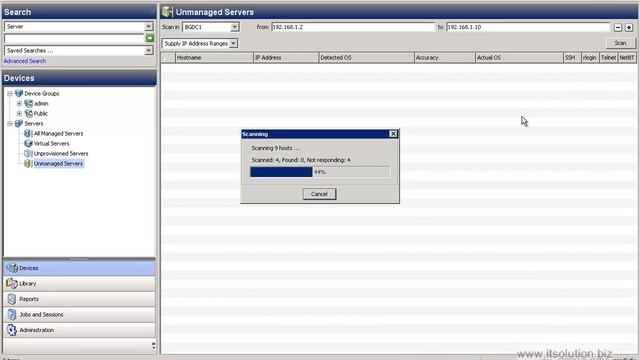Select the Device Groups icon
Image resolution: width=640 pixels, height=360 pixels.
click(19, 93)
